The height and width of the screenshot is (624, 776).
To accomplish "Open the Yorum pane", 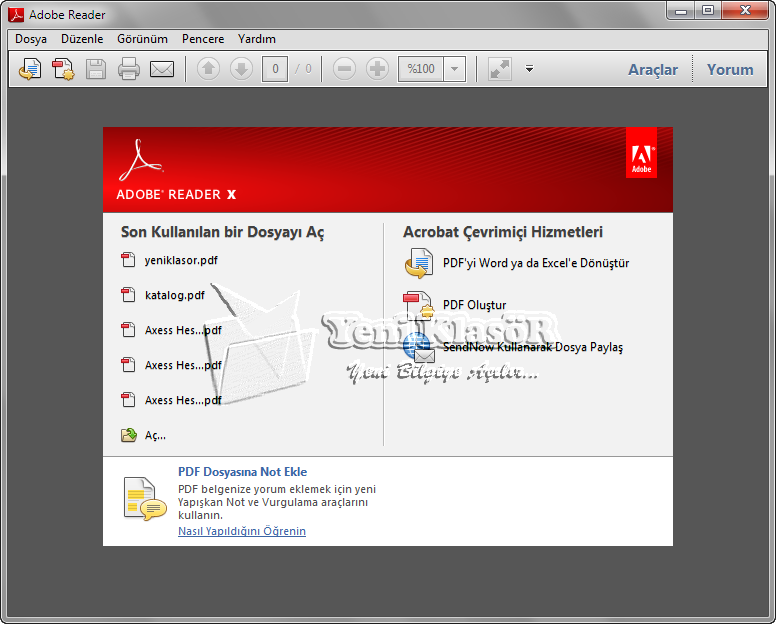I will (730, 70).
